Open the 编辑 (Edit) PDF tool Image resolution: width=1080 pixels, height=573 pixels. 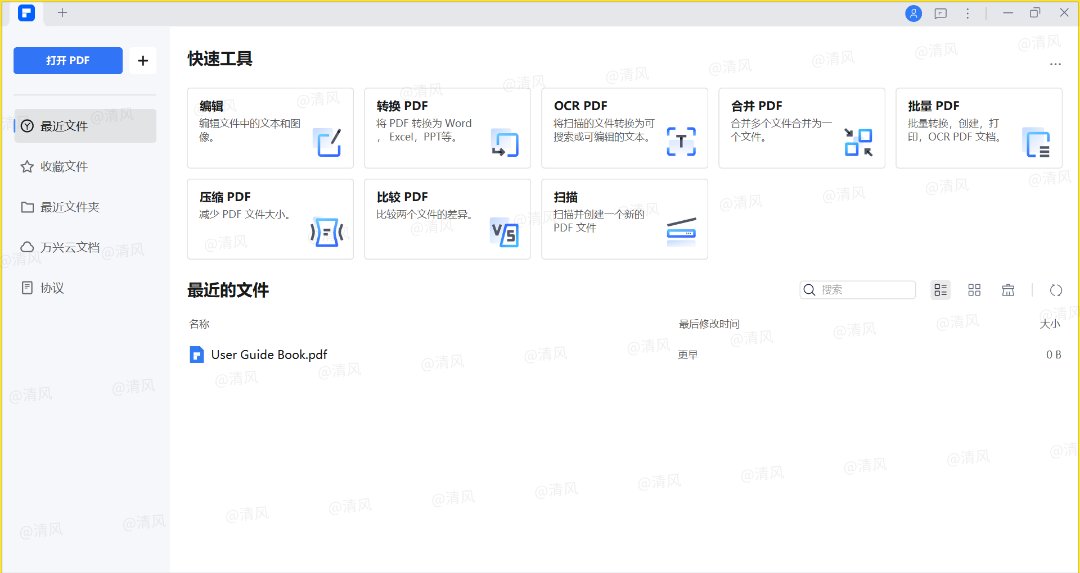click(x=270, y=128)
